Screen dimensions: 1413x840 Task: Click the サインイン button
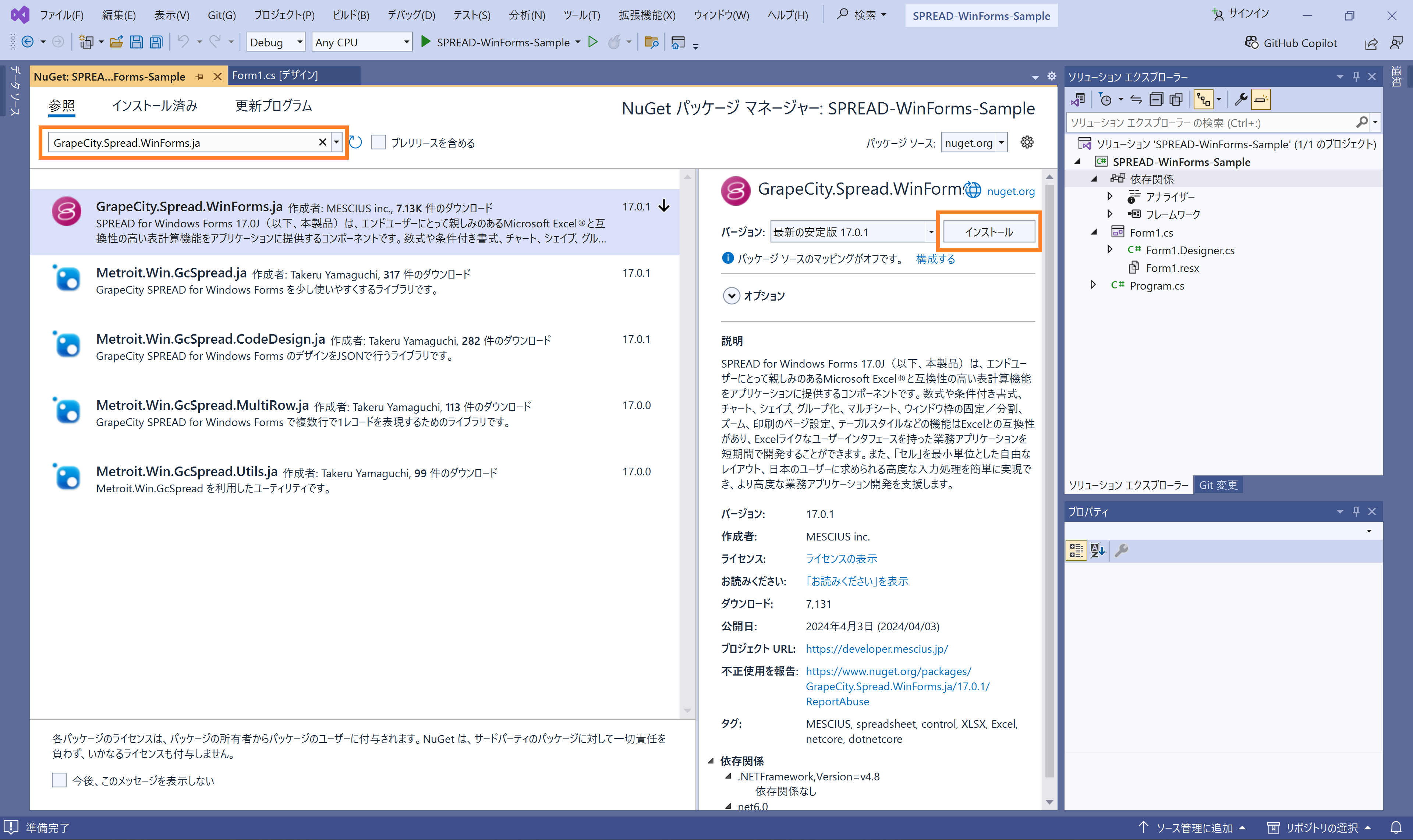pyautogui.click(x=1240, y=14)
